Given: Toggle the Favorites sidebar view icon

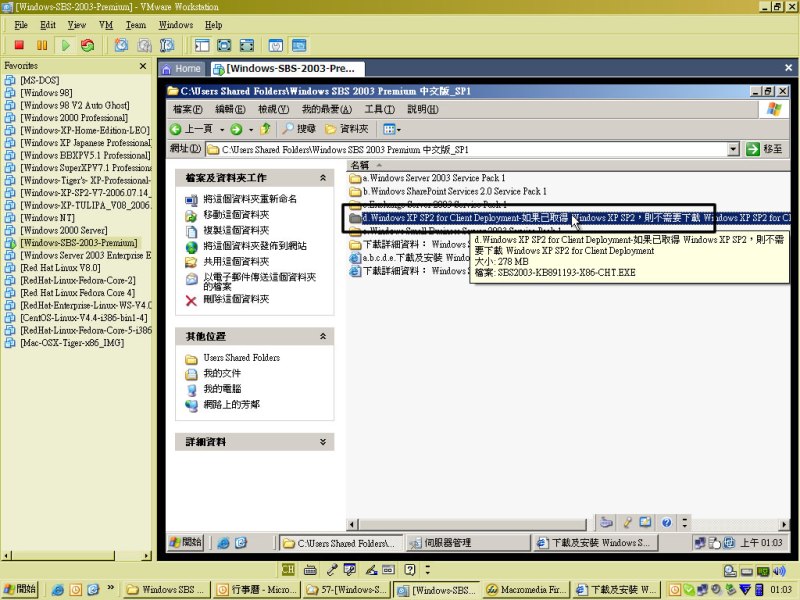Looking at the screenshot, I should (202, 45).
